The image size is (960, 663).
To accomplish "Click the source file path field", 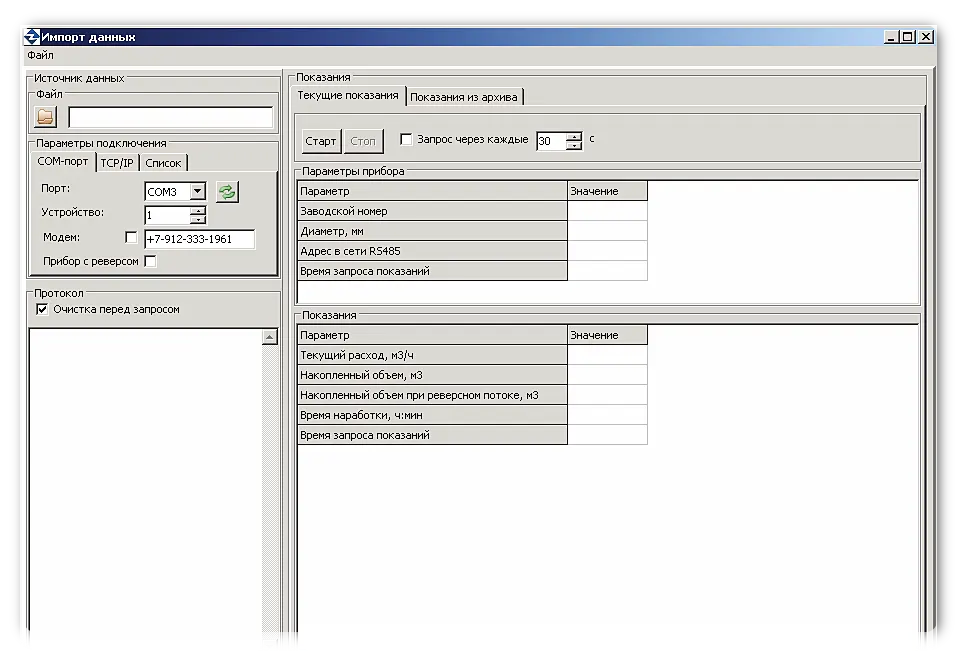I will click(x=170, y=118).
